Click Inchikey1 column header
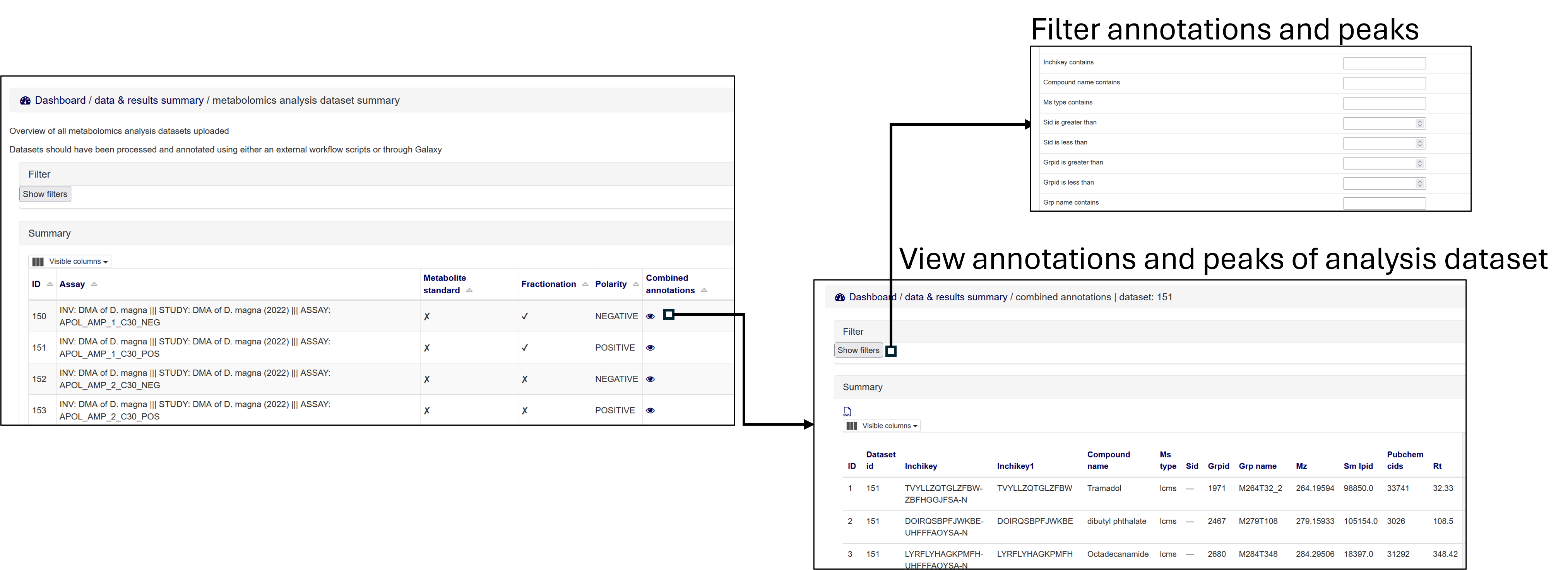1568x570 pixels. point(1015,466)
